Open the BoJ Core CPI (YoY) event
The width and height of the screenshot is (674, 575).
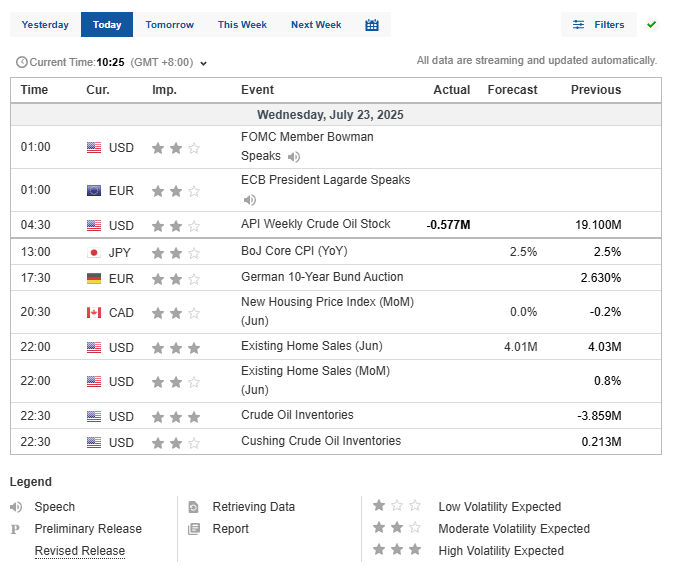pos(294,251)
